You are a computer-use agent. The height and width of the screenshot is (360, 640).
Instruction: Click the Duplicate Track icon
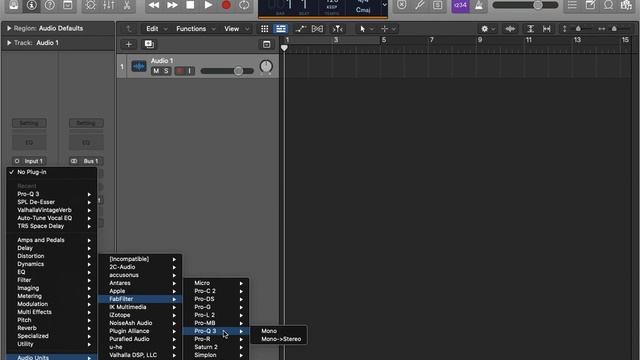[149, 44]
